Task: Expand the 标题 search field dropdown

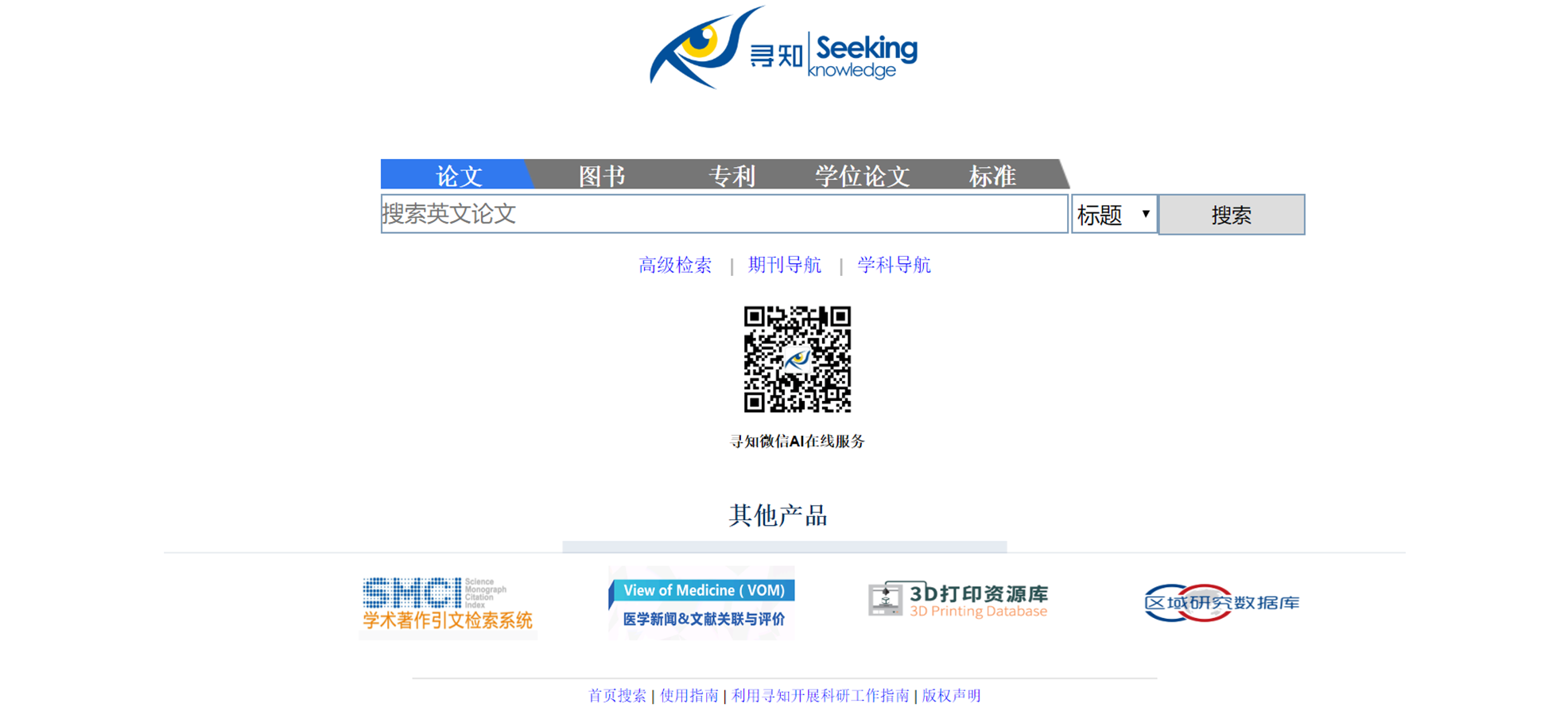Action: pos(1114,215)
